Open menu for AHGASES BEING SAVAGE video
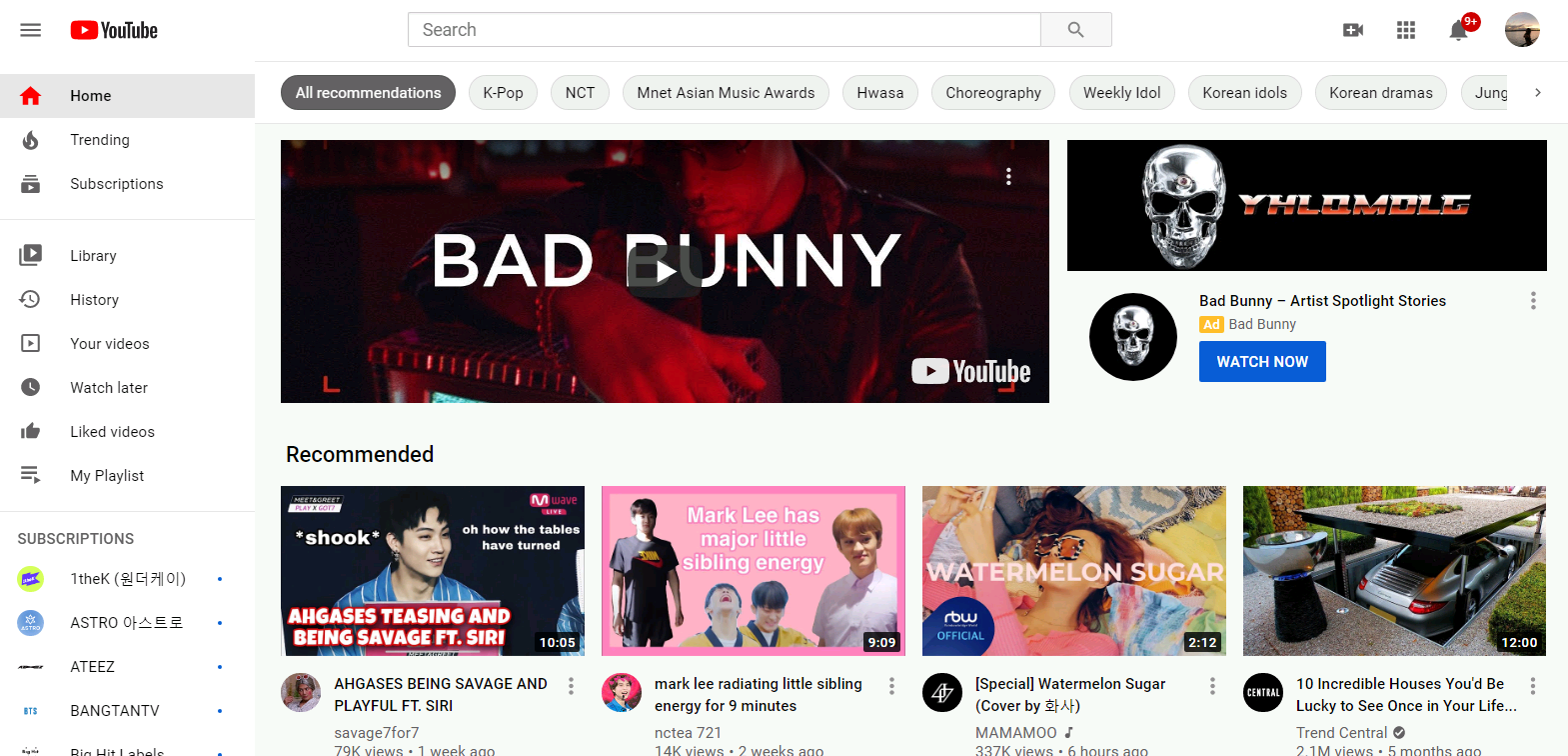Screen dimensions: 1568x756 pos(571,686)
